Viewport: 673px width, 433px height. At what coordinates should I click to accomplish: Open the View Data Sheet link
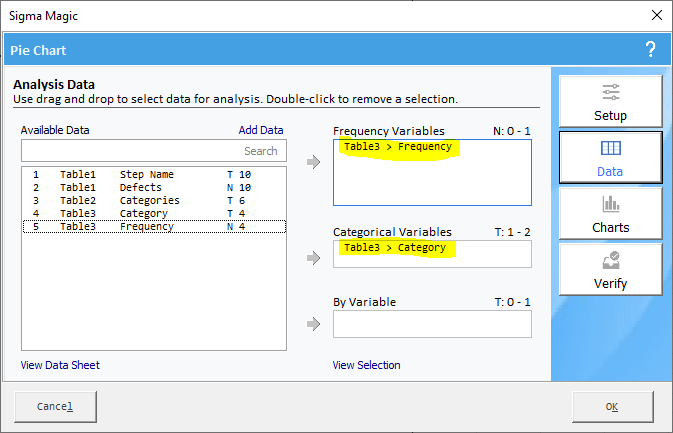pyautogui.click(x=60, y=365)
